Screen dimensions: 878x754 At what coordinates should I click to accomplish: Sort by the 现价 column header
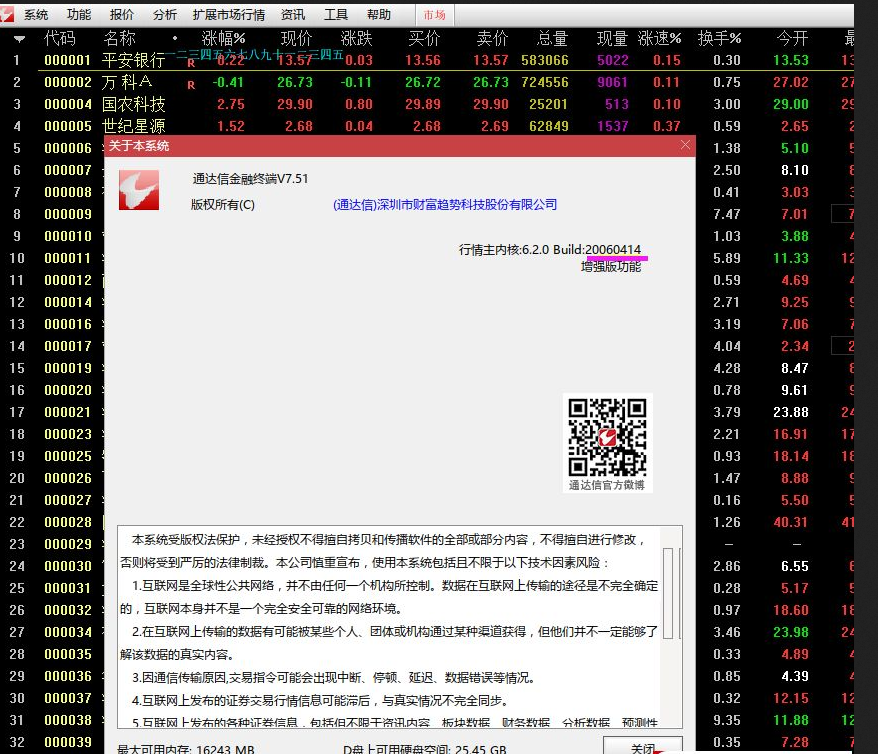296,38
